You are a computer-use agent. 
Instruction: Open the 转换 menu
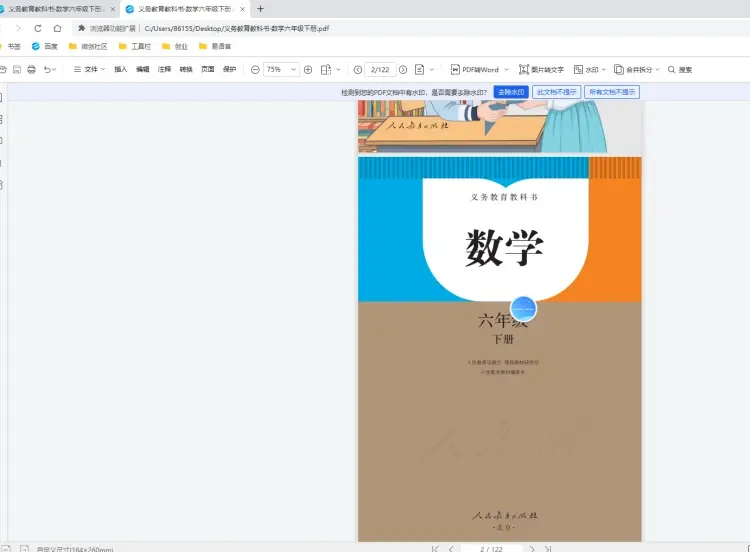coord(186,69)
